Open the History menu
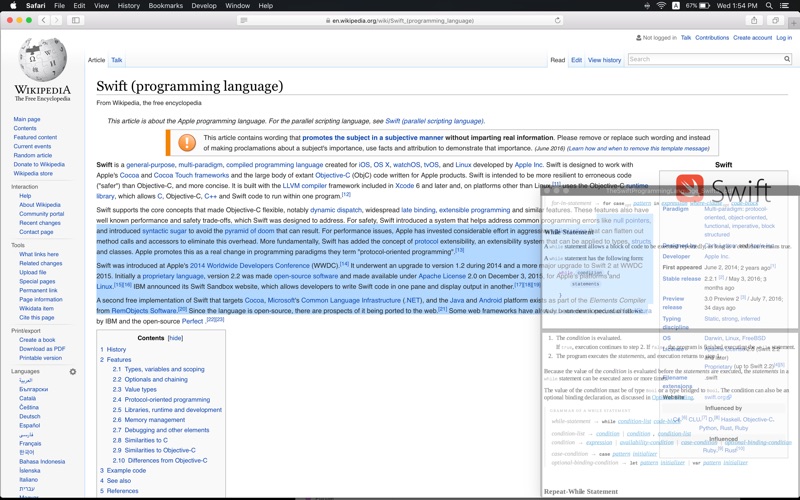800x500 pixels. tap(129, 6)
